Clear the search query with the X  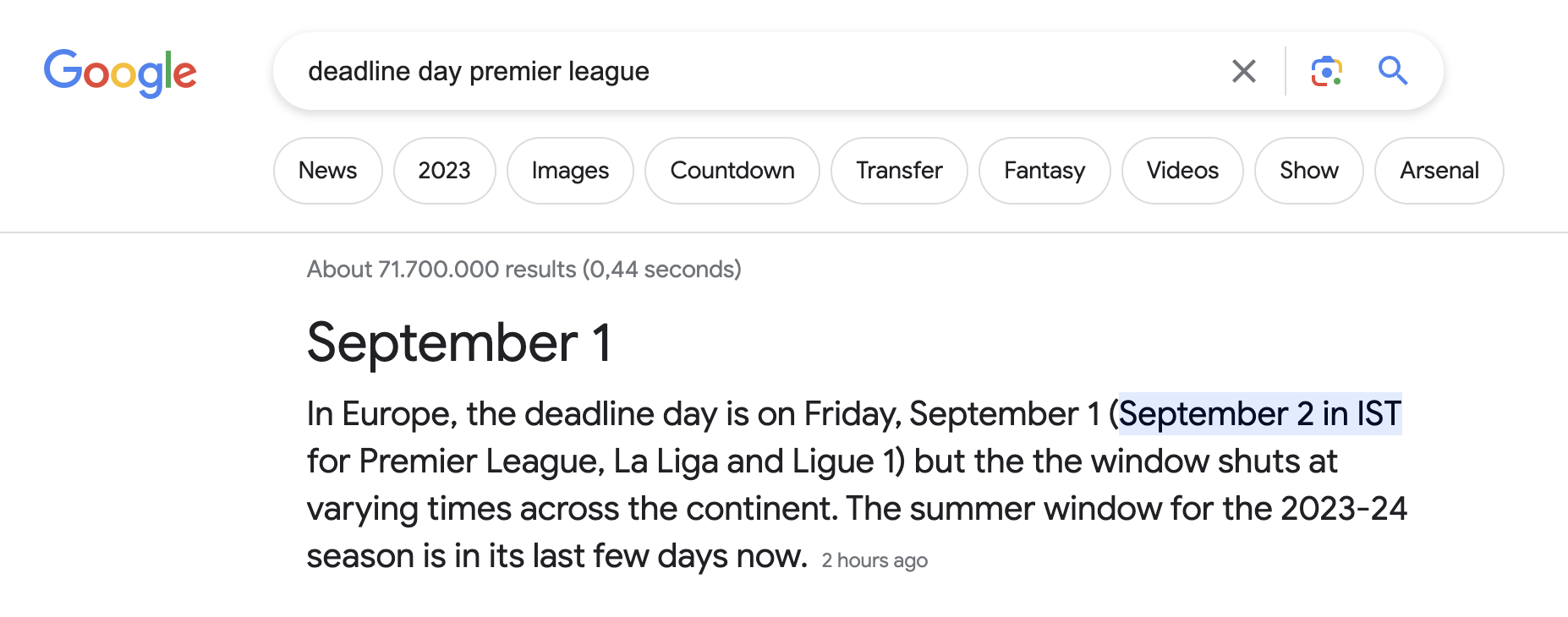tap(1243, 71)
